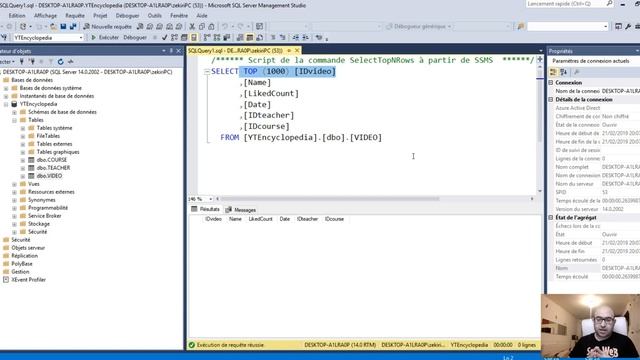Select the XEvent Profiler tree item

coord(28,280)
